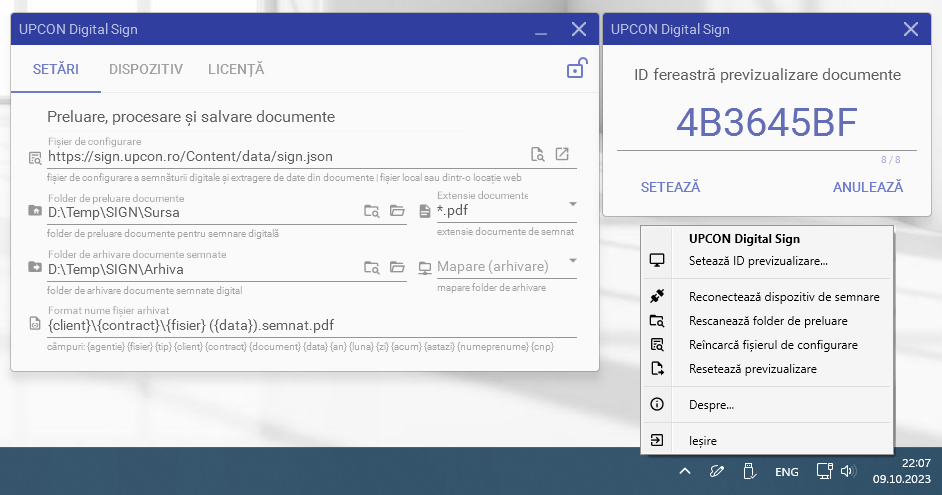Scan the D:\Temp\SIGN\Arhiva folder icon
The height and width of the screenshot is (495, 942).
(372, 267)
